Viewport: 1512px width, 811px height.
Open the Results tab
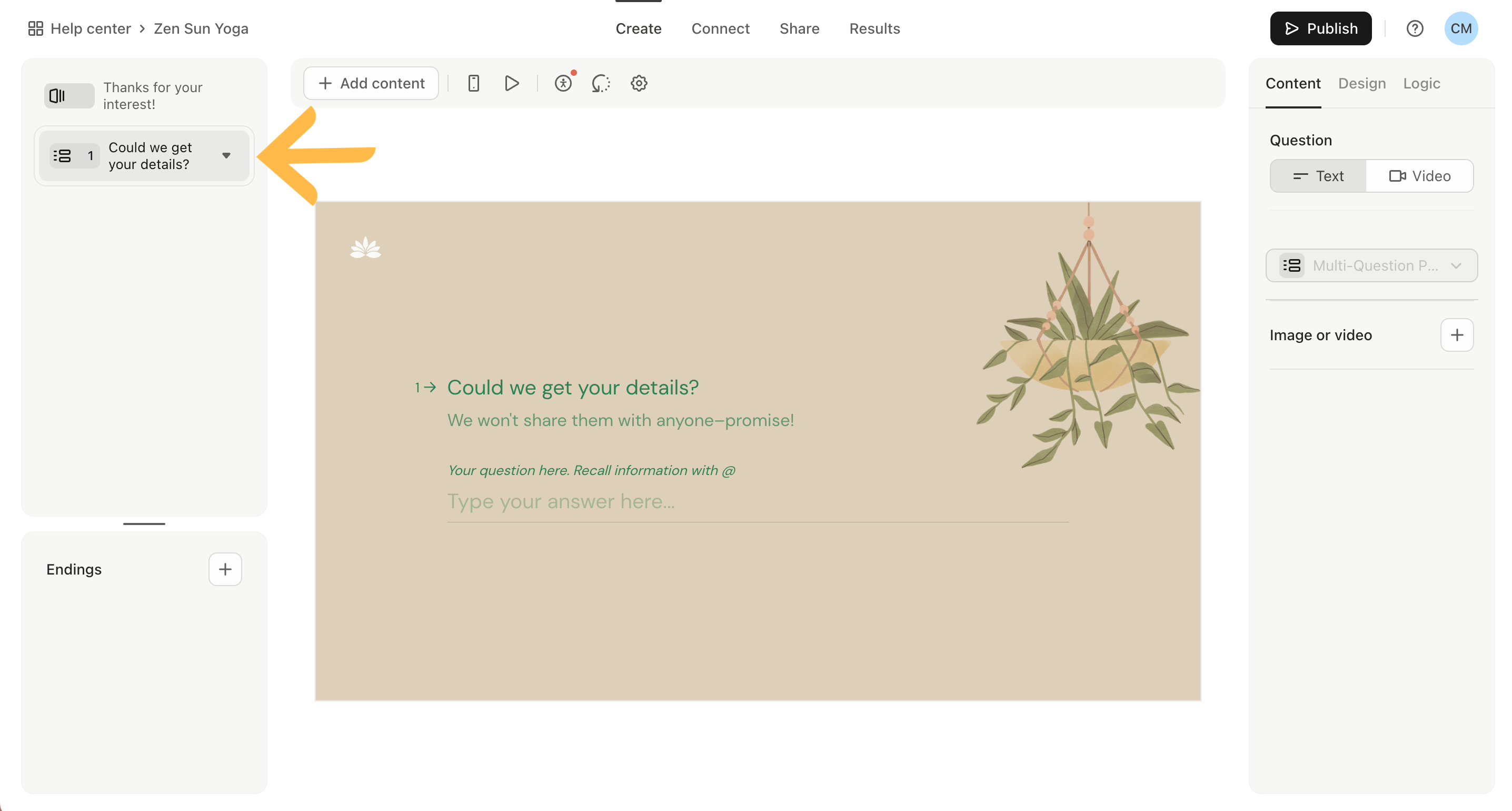(x=874, y=28)
